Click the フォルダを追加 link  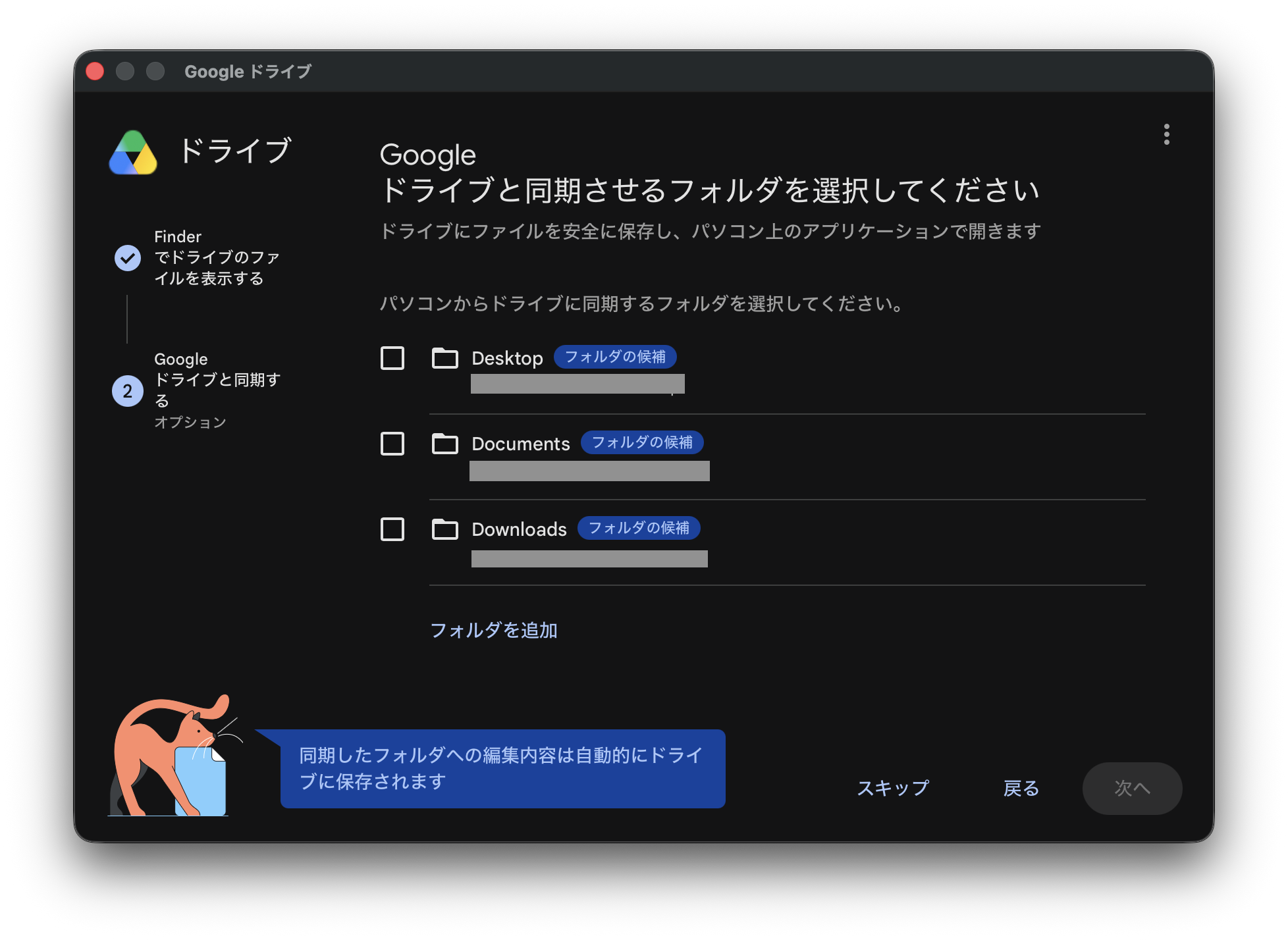tap(494, 630)
